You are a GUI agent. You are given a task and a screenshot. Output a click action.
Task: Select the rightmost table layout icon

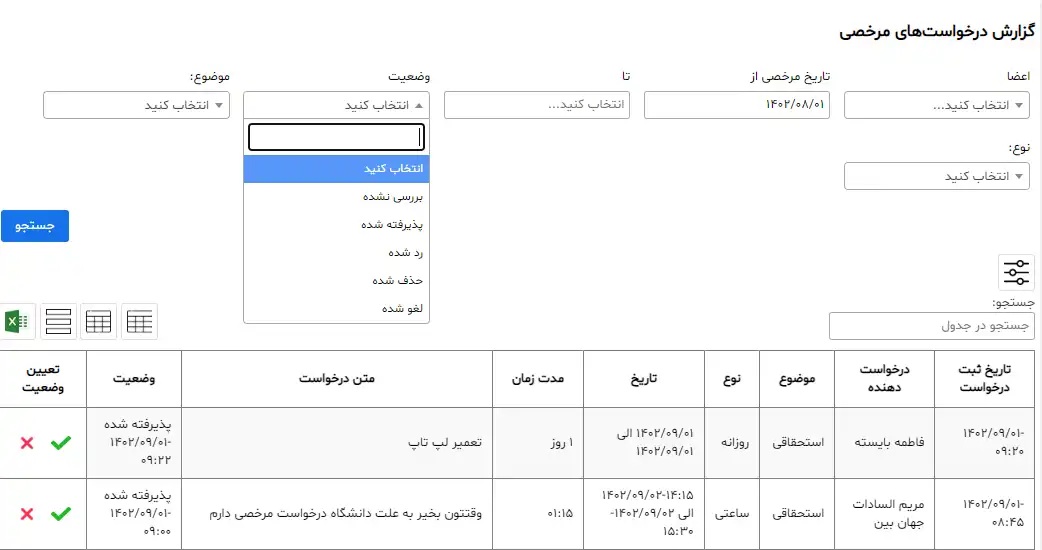[140, 322]
